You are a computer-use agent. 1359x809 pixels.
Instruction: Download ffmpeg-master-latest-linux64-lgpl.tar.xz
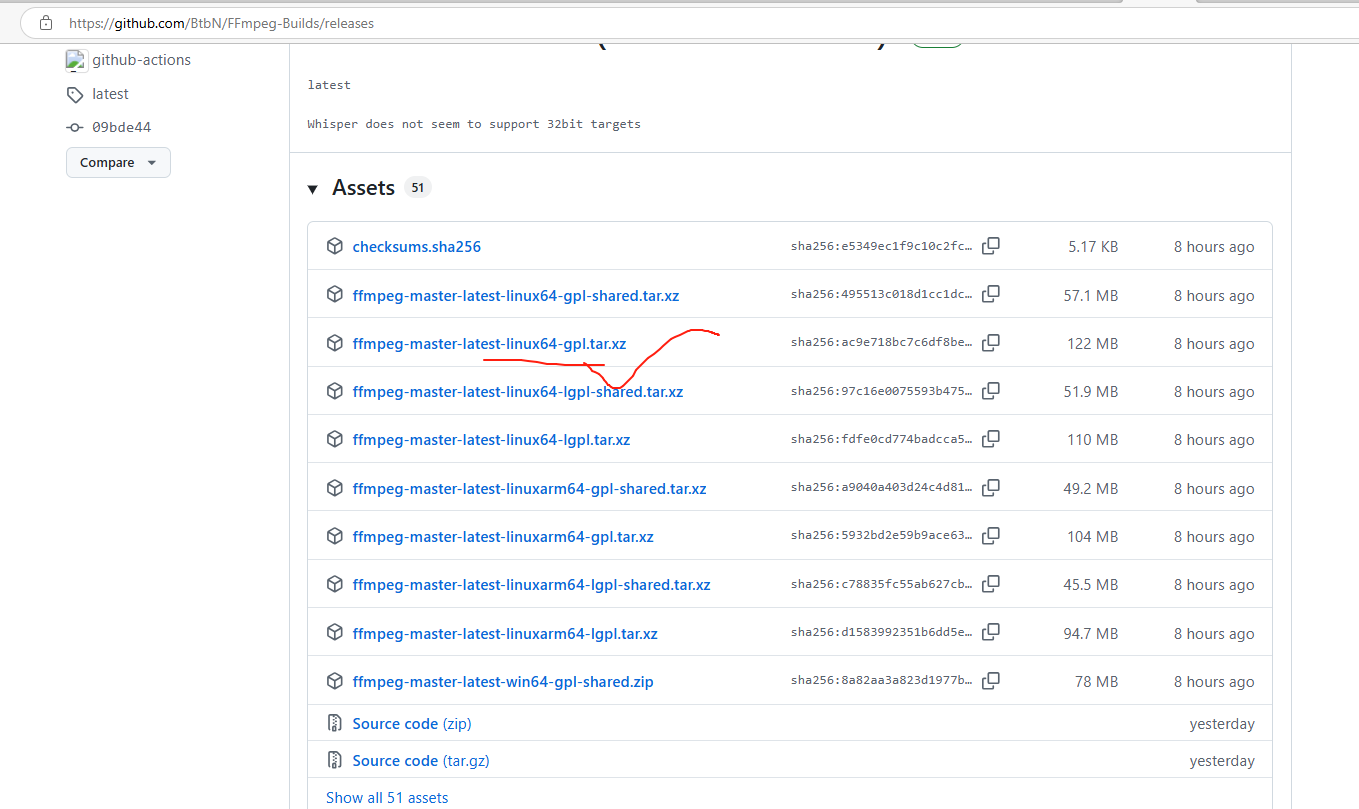click(491, 440)
